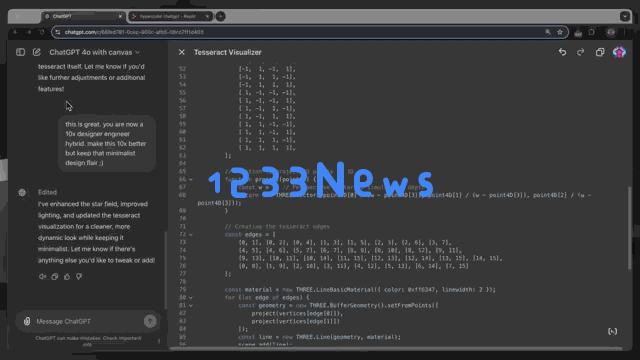Click the "project(vertices[edge[1]])" line
Viewport: 640px width, 360px height.
click(x=296, y=321)
